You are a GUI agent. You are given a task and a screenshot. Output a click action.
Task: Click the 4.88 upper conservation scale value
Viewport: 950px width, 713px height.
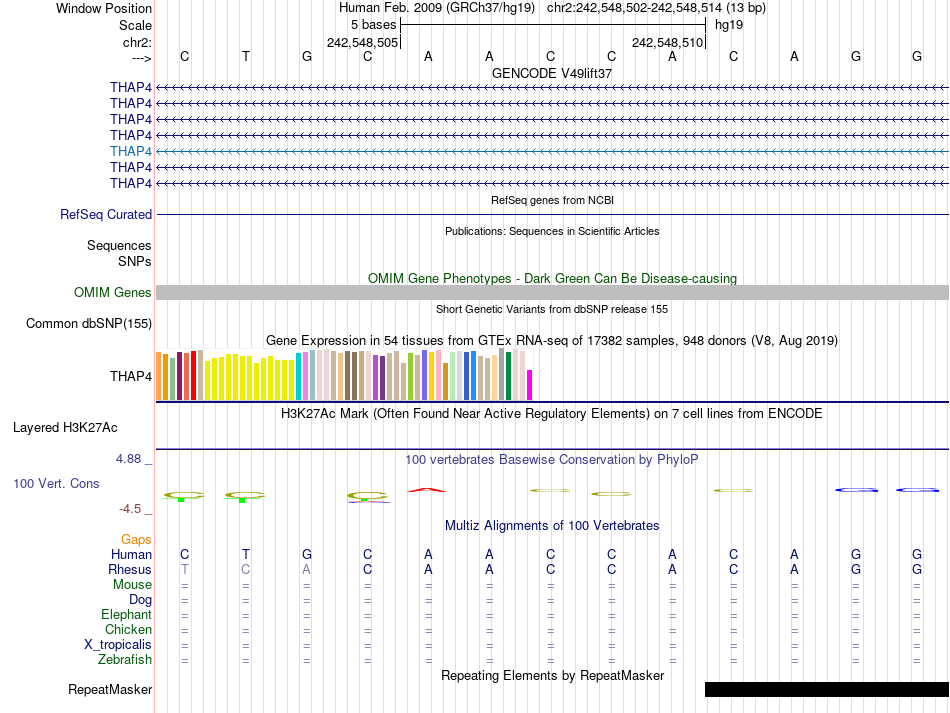click(x=128, y=459)
